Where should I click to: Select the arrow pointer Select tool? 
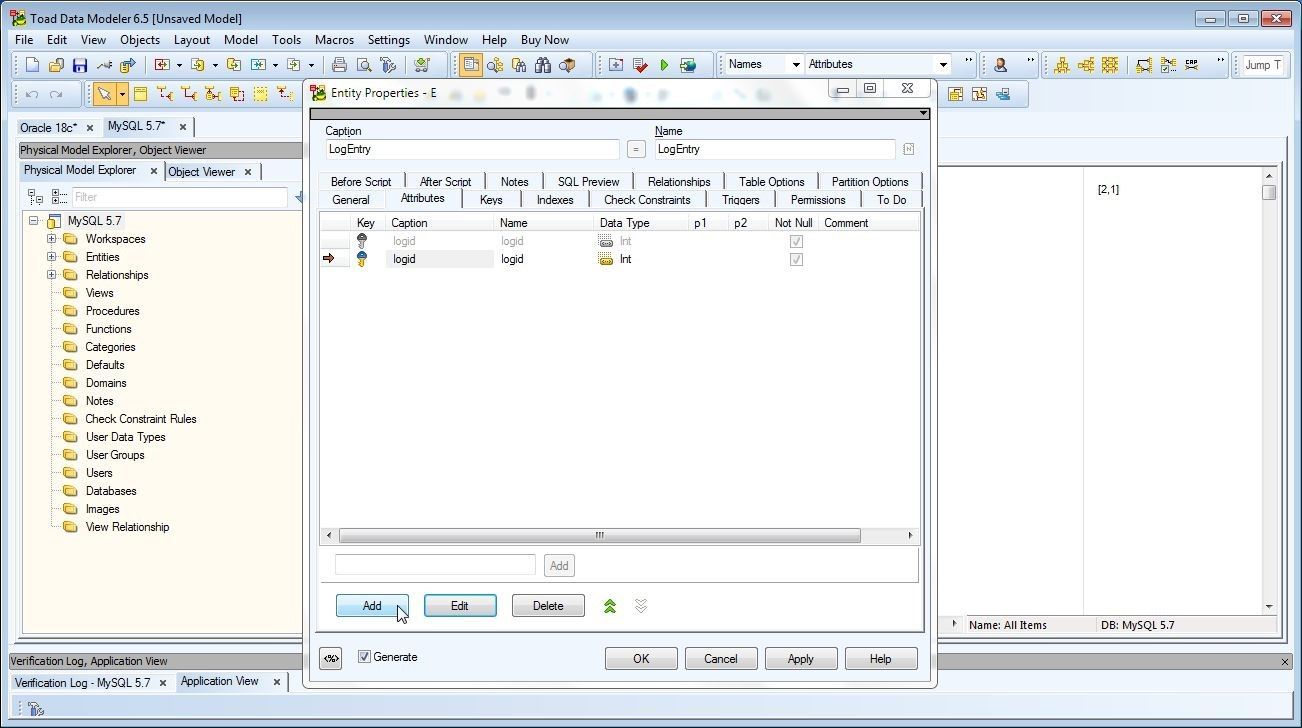(x=103, y=94)
